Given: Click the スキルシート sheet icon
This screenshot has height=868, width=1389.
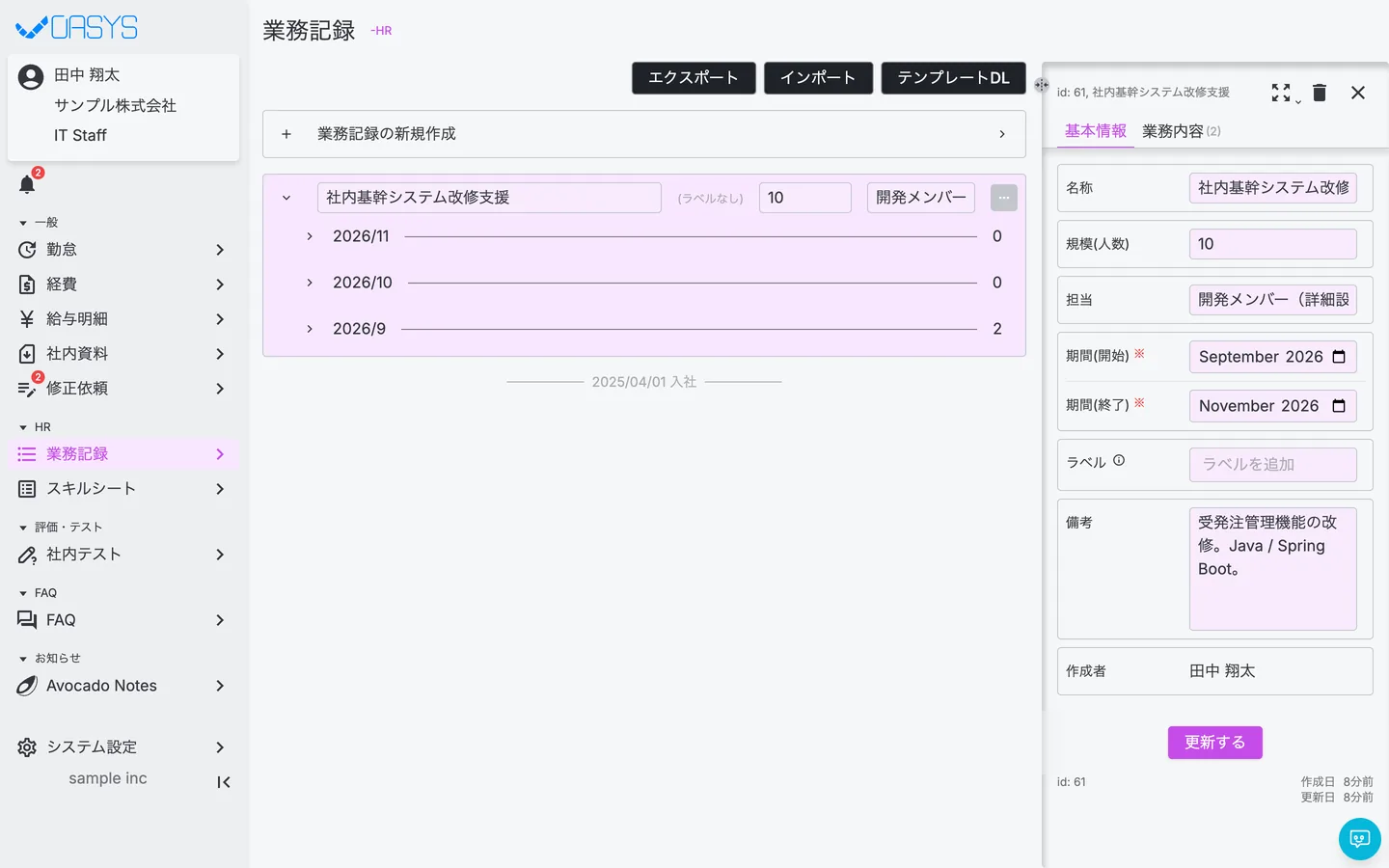Looking at the screenshot, I should (x=27, y=489).
